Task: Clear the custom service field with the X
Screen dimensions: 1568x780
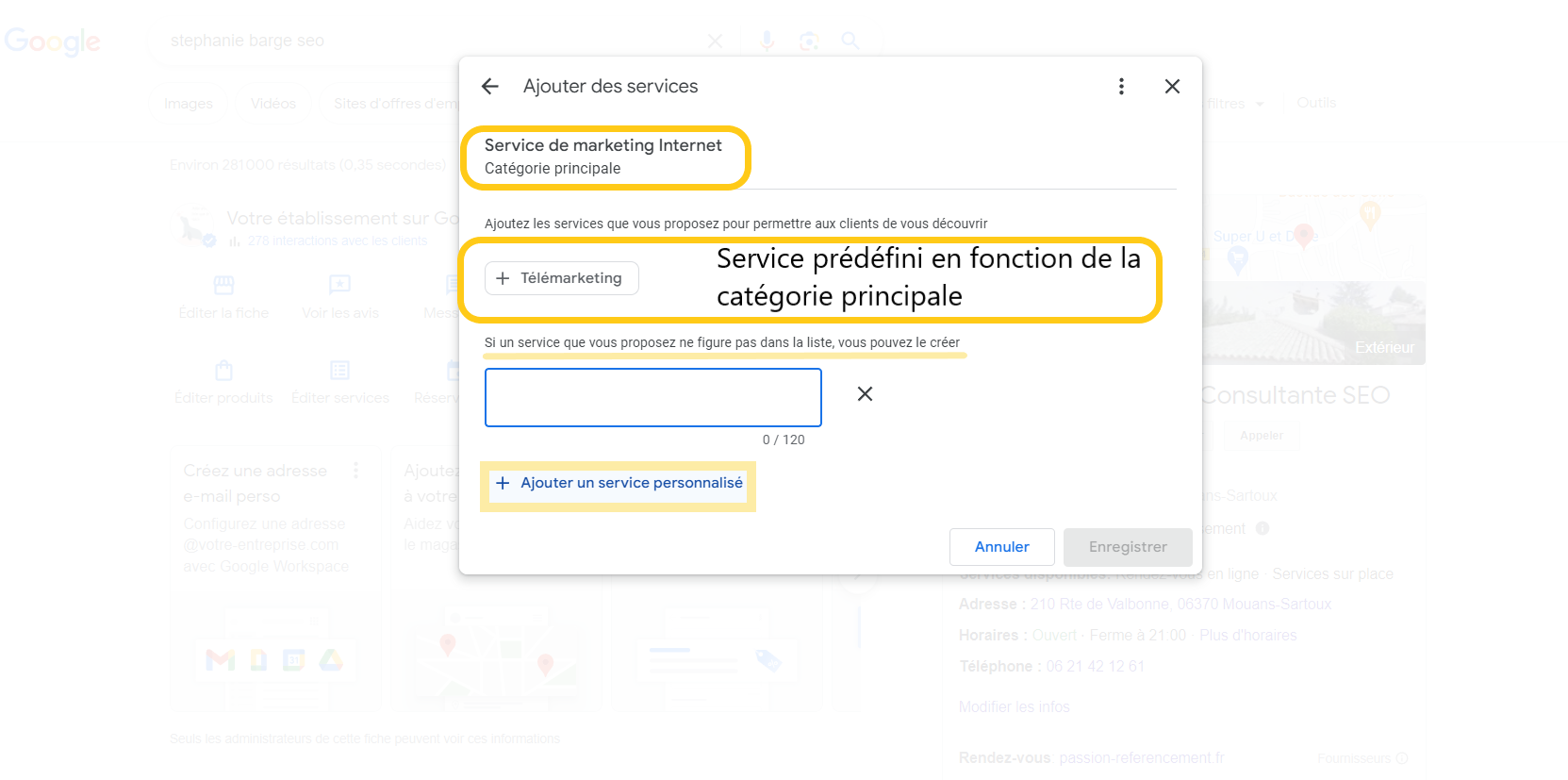Action: pyautogui.click(x=864, y=393)
